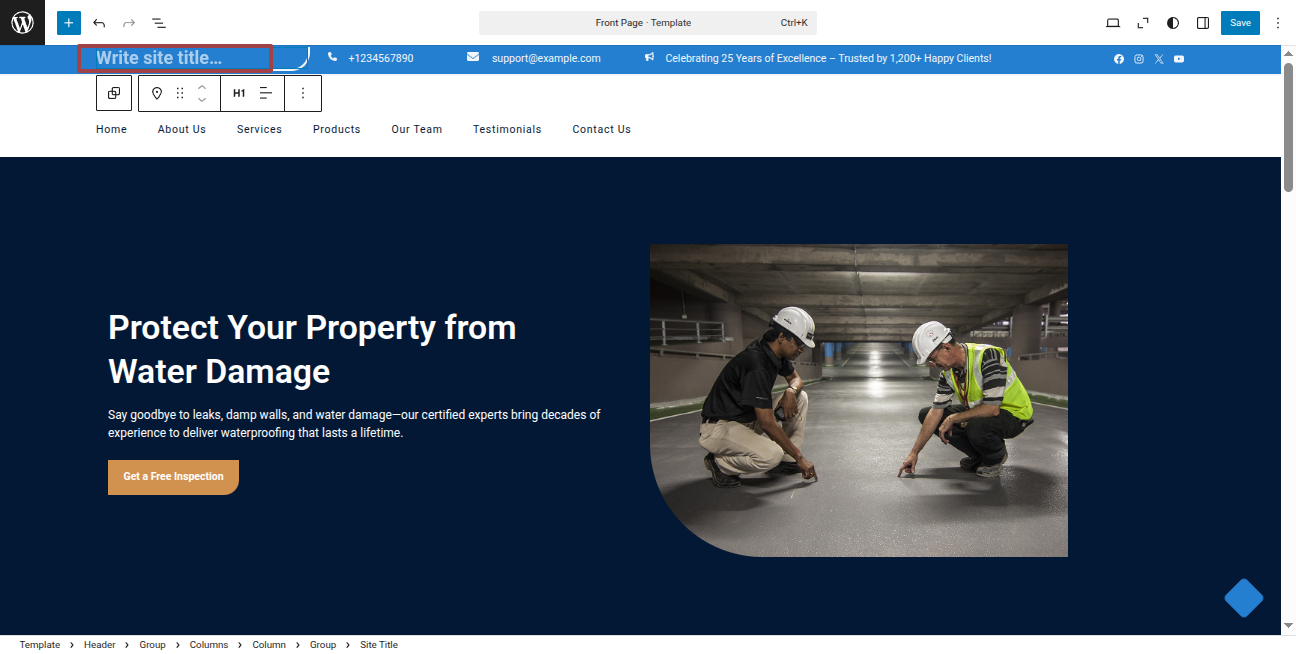This screenshot has width=1296, height=654.
Task: Select the Celebrating 25 Years announcement text
Action: 828,59
